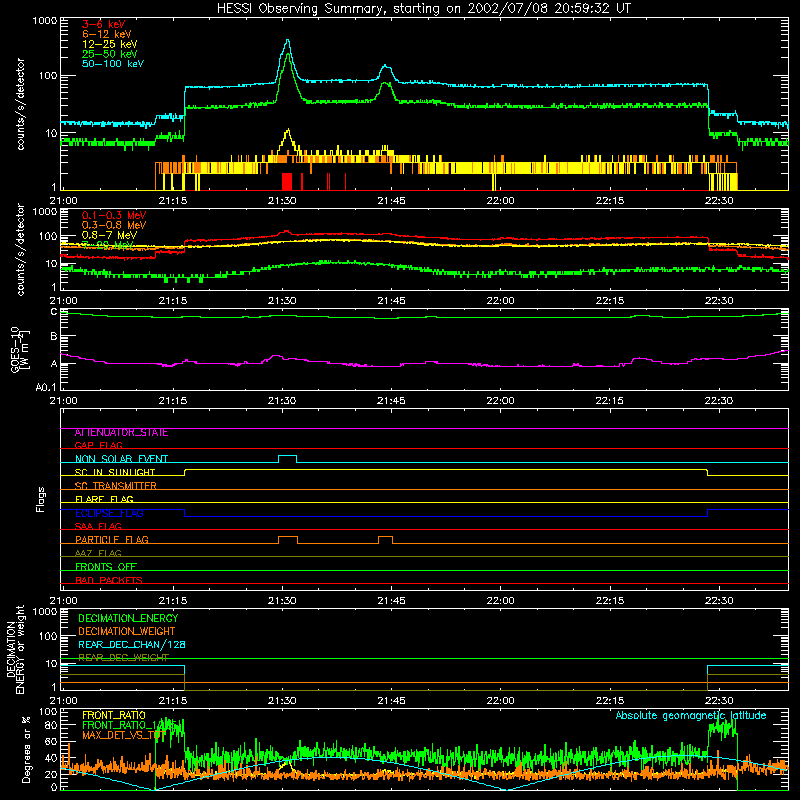Select the REAR_DEC_CHAN/128 legend entry
The width and height of the screenshot is (800, 800).
132,645
